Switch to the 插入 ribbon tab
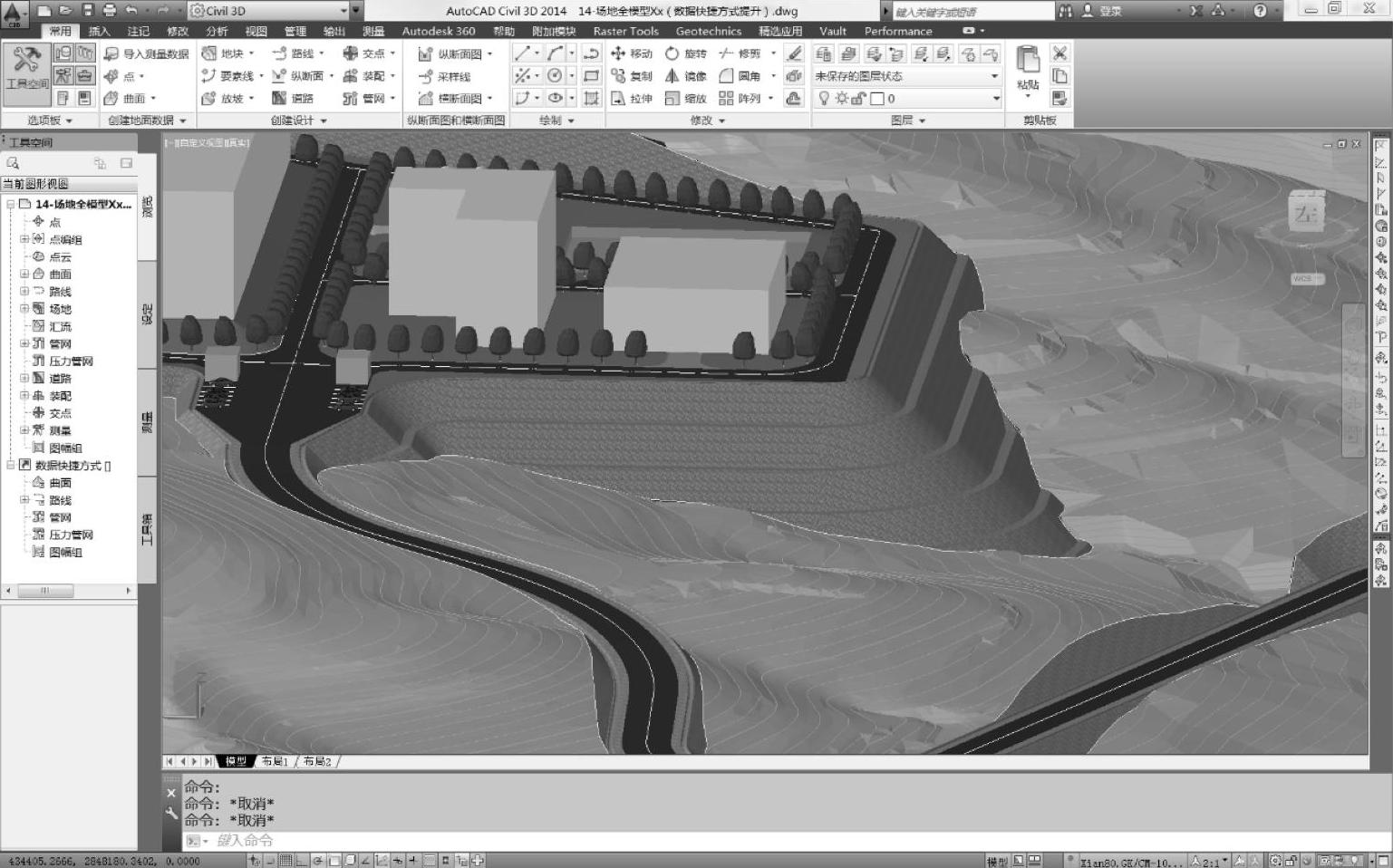 pyautogui.click(x=99, y=31)
